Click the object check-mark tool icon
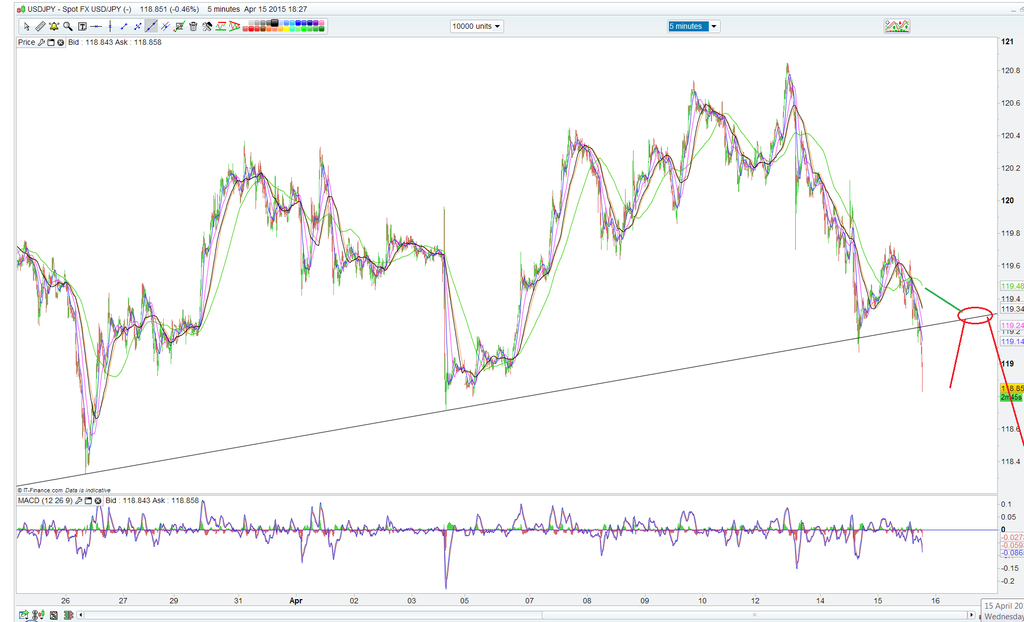The width and height of the screenshot is (1024, 622). 178,26
